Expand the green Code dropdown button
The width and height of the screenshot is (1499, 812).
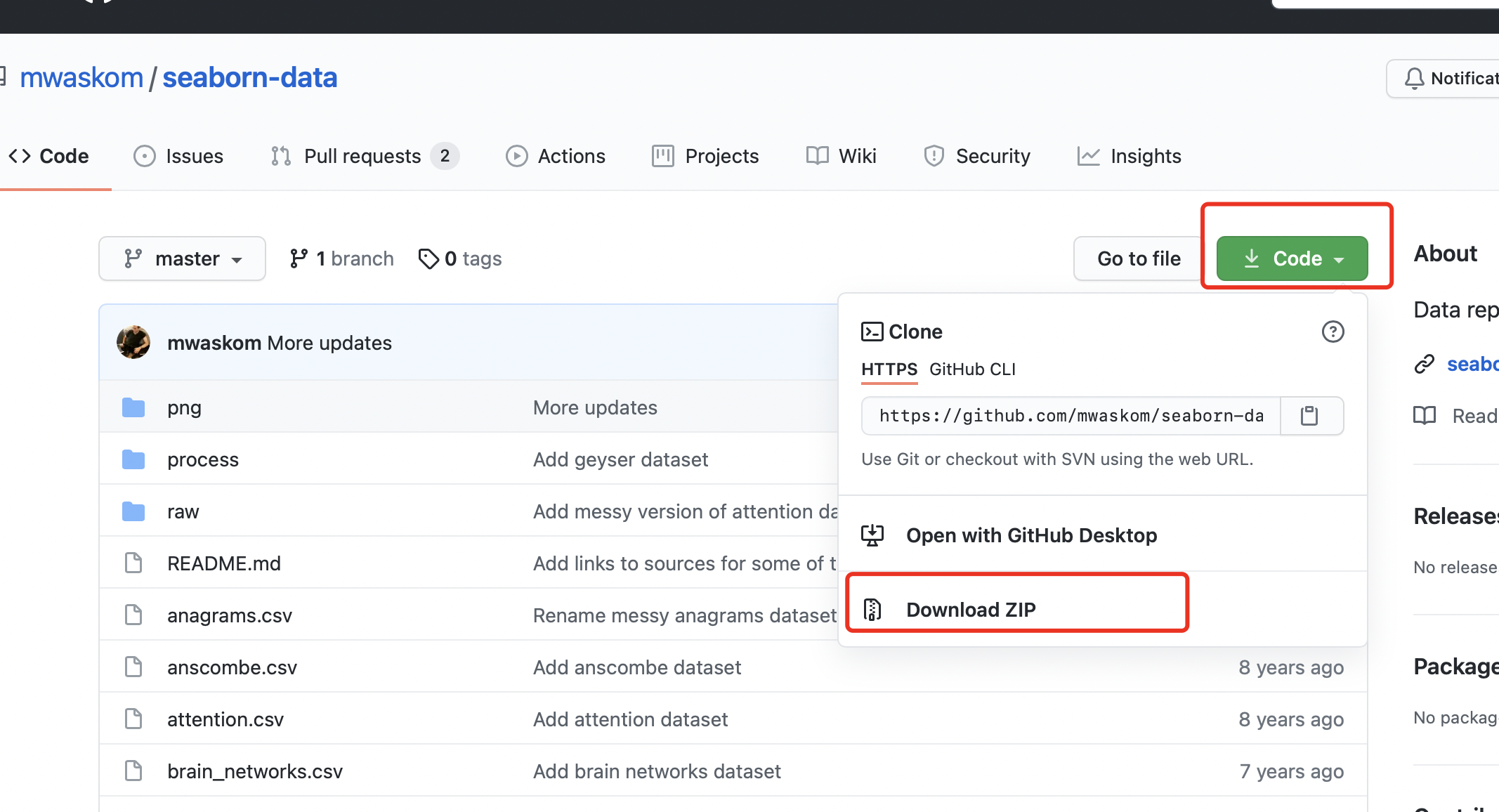pos(1292,258)
